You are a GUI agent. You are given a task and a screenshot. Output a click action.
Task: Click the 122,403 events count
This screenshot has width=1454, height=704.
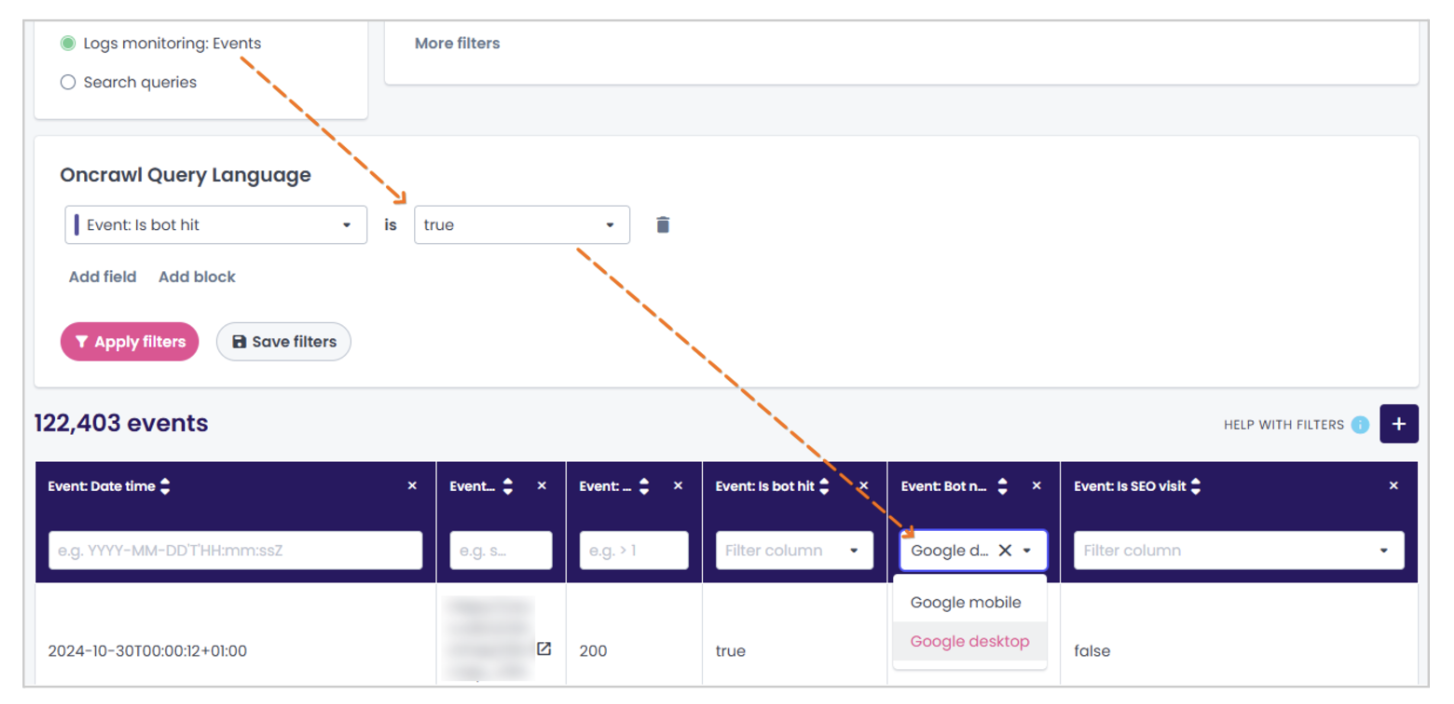[x=121, y=423]
